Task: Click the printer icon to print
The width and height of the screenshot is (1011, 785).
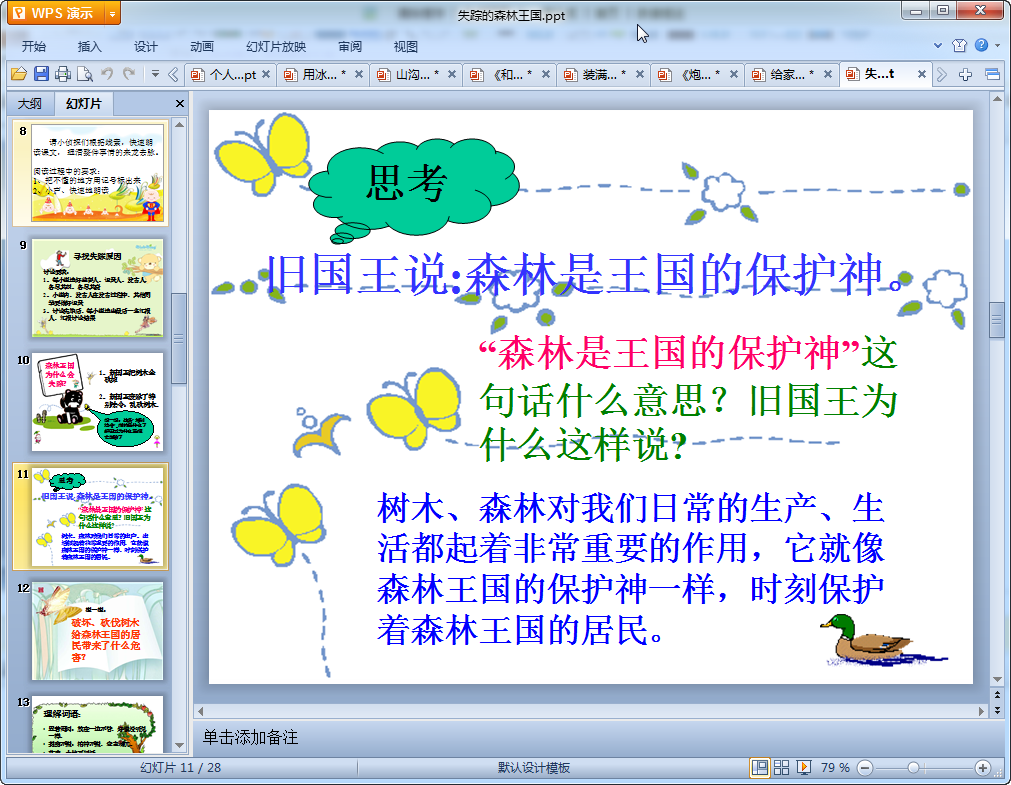Action: click(63, 74)
